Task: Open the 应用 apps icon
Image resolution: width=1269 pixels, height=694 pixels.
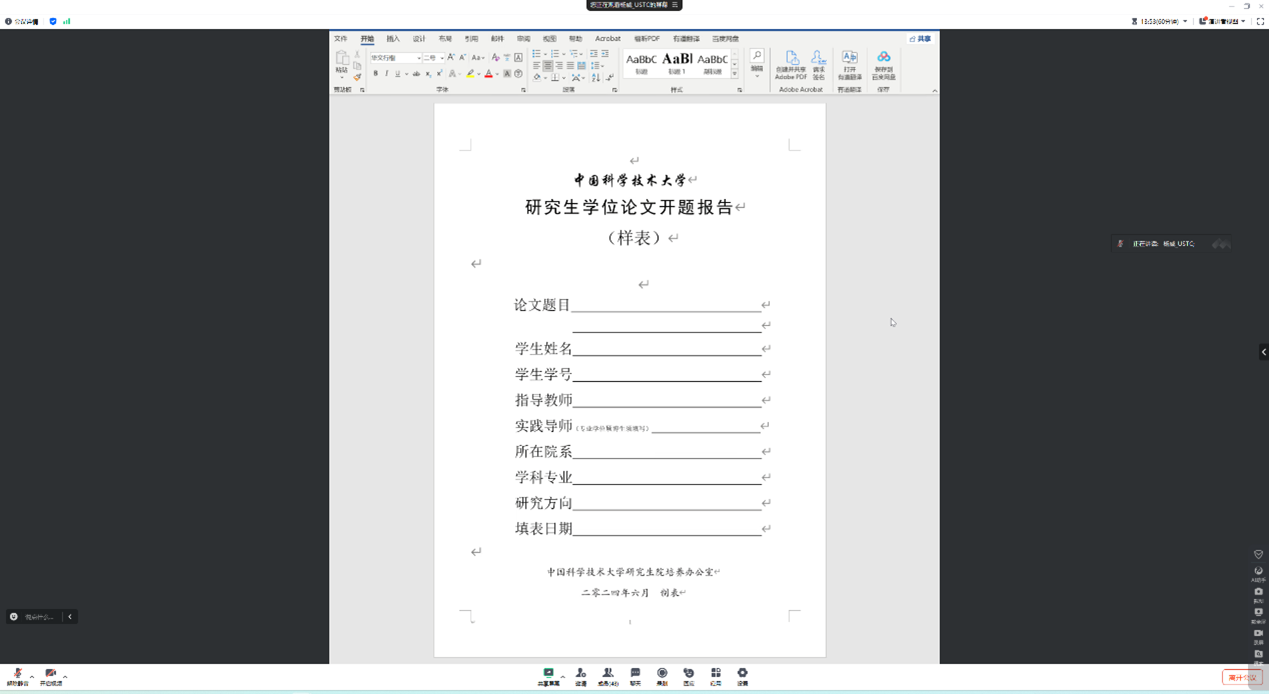Action: 715,675
